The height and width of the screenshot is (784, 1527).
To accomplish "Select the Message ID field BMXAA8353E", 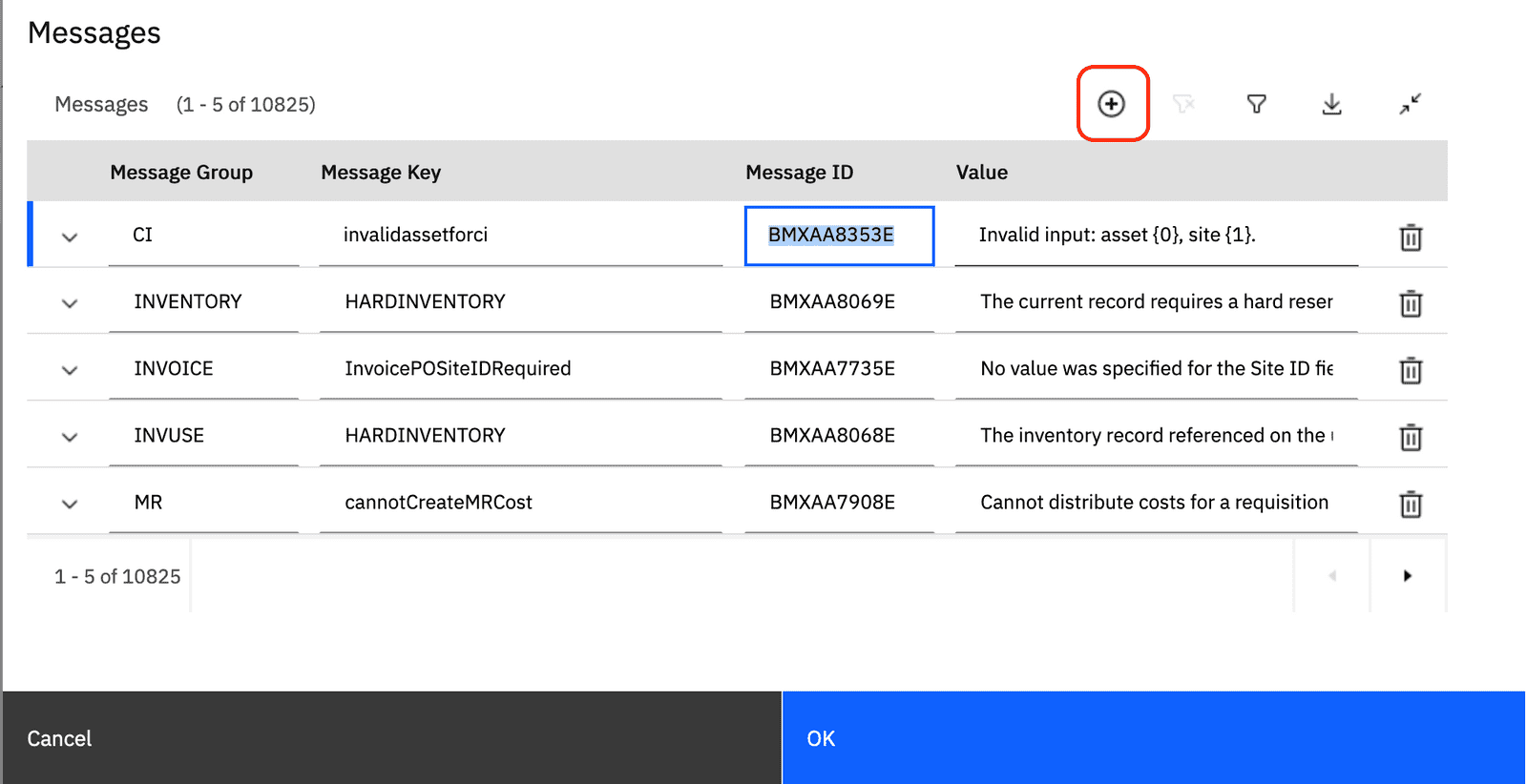I will tap(838, 236).
